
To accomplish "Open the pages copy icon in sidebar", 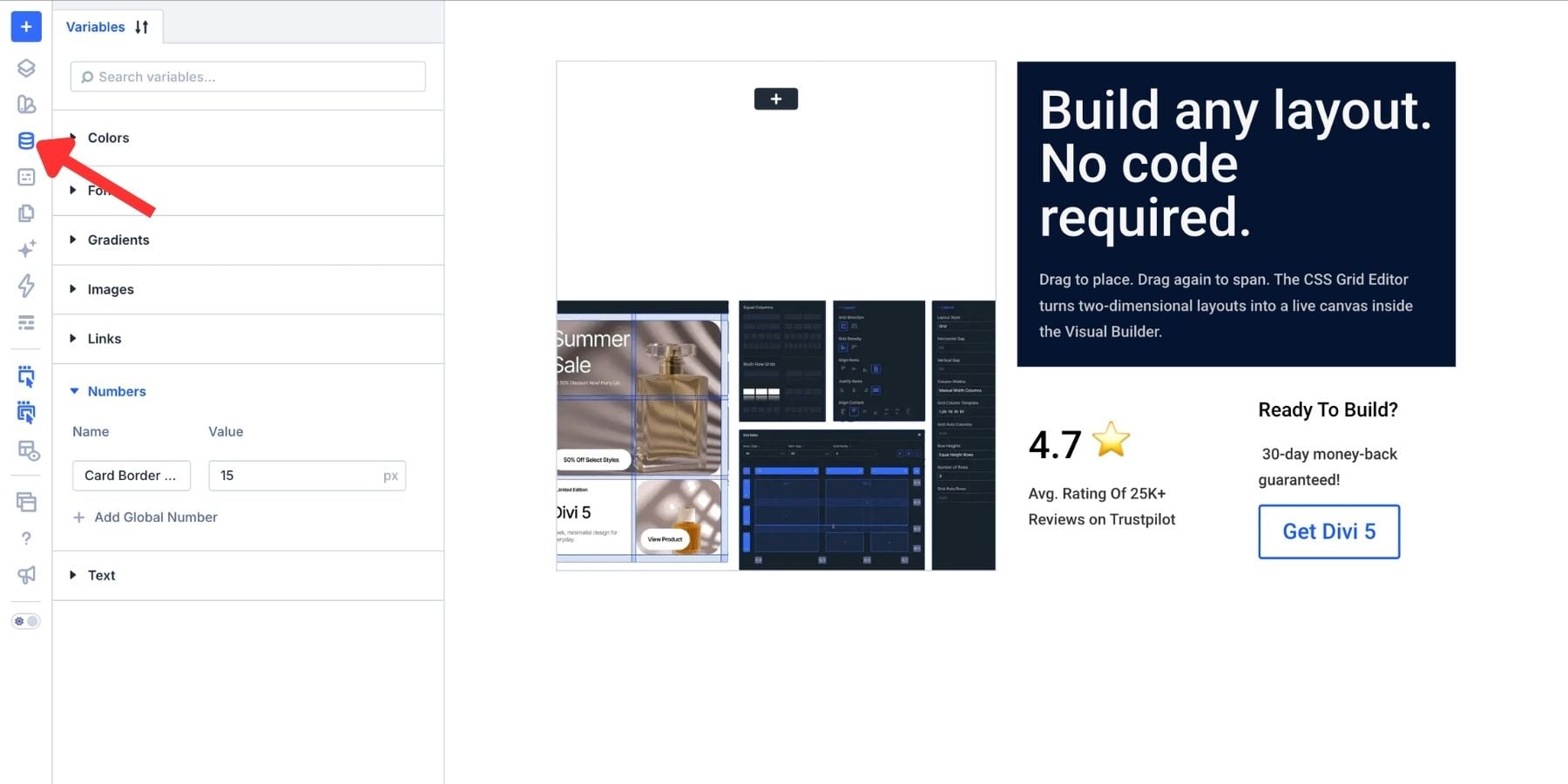I will pos(26,213).
